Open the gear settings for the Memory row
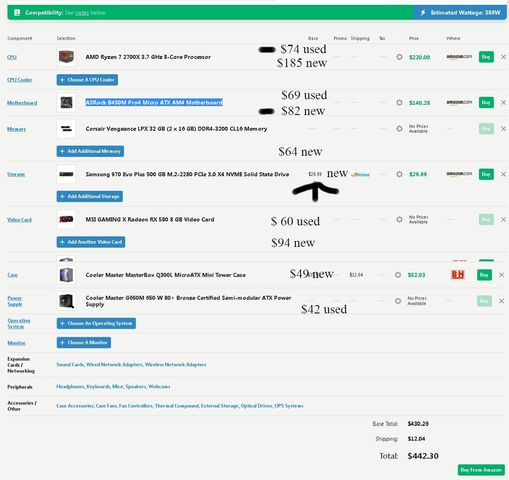This screenshot has height=480, width=509. 399,129
